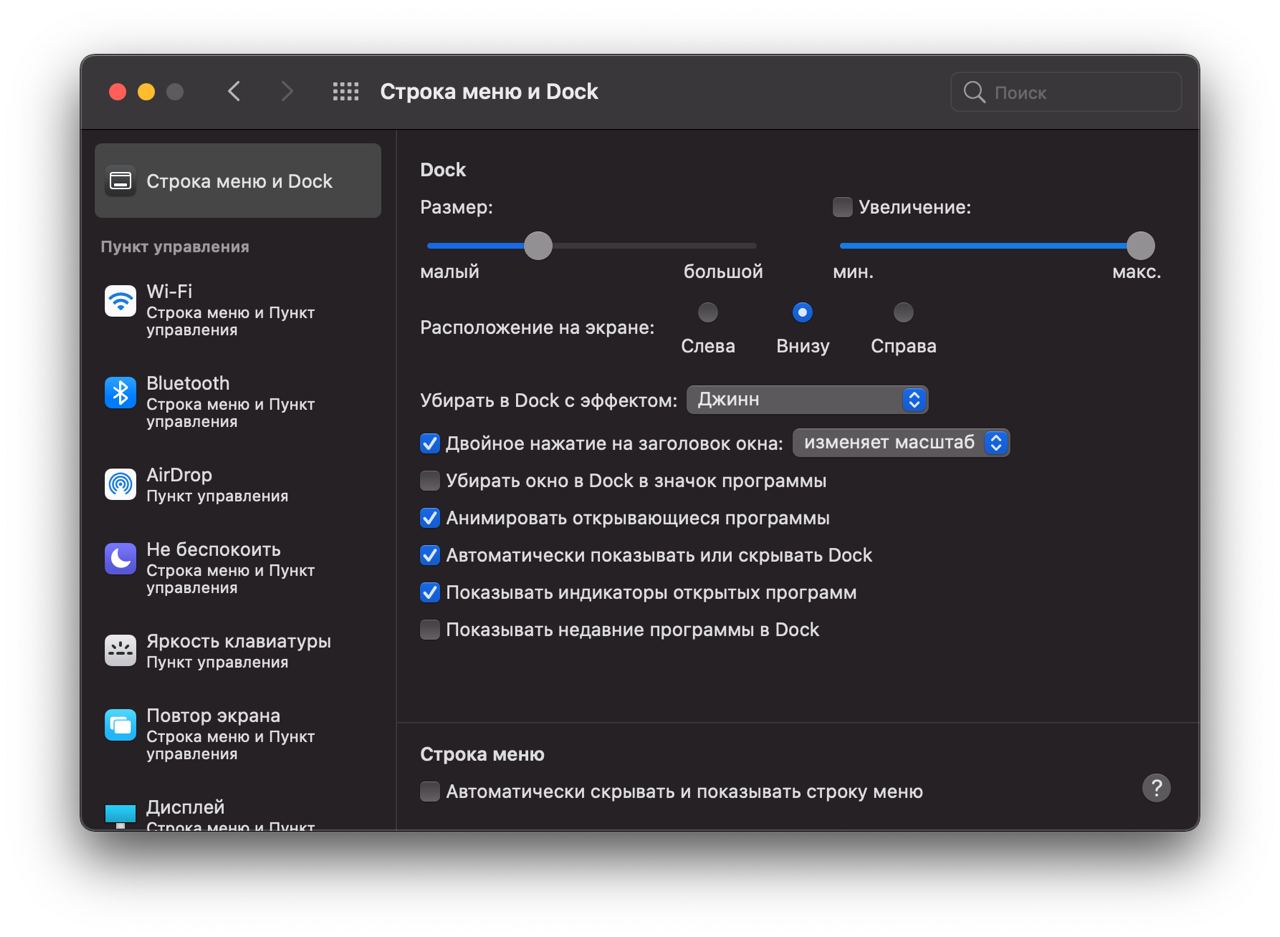Screen dimensions: 1280x937
Task: Click the большой label under size slider
Action: 723,272
